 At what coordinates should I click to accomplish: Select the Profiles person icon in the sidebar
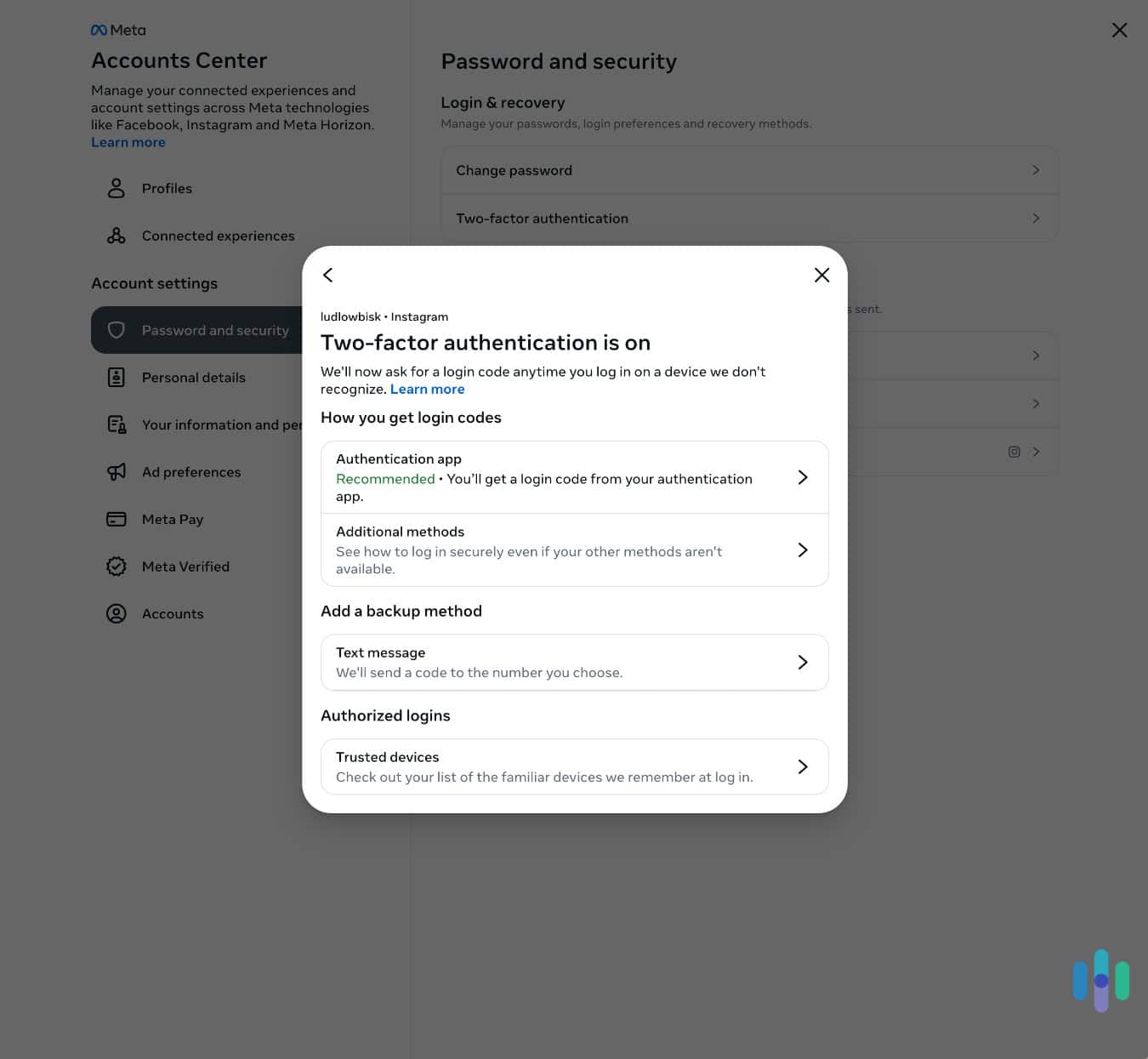116,188
